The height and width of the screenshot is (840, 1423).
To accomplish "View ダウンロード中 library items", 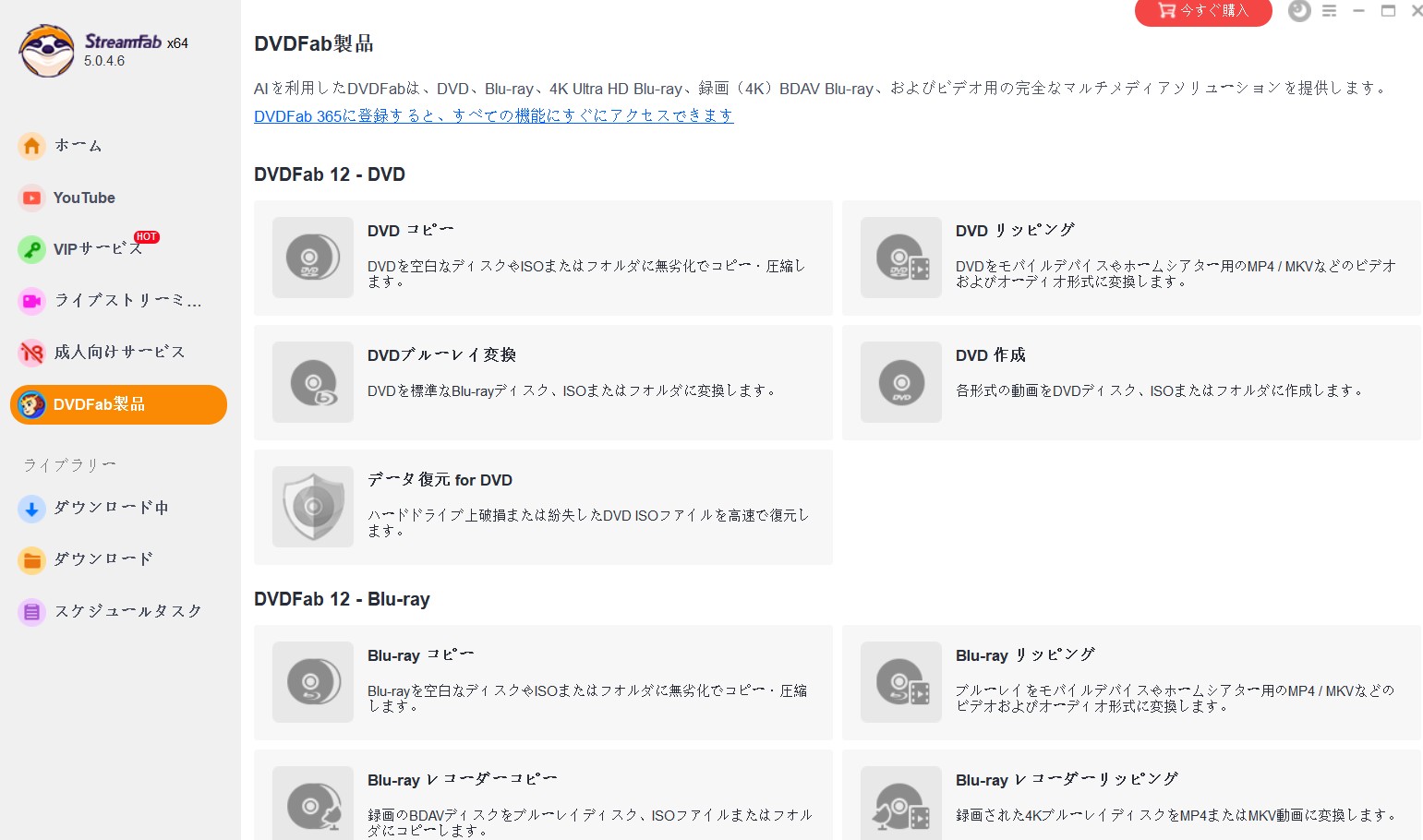I will tap(110, 508).
